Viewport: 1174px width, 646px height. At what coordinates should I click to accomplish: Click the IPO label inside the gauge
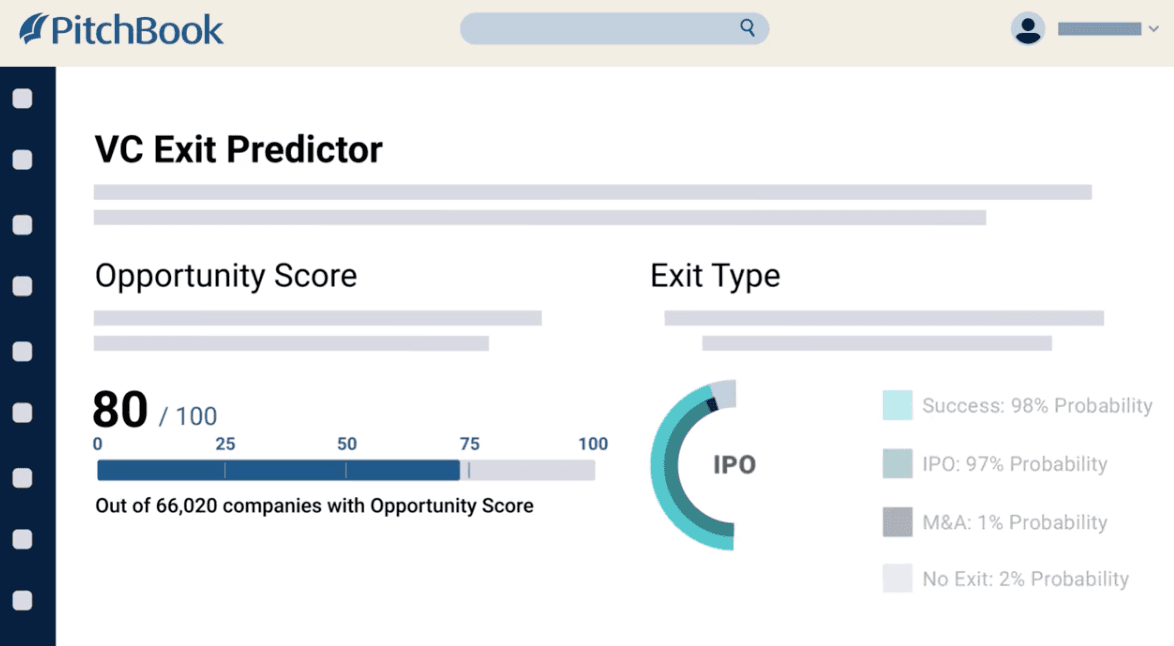pos(735,464)
